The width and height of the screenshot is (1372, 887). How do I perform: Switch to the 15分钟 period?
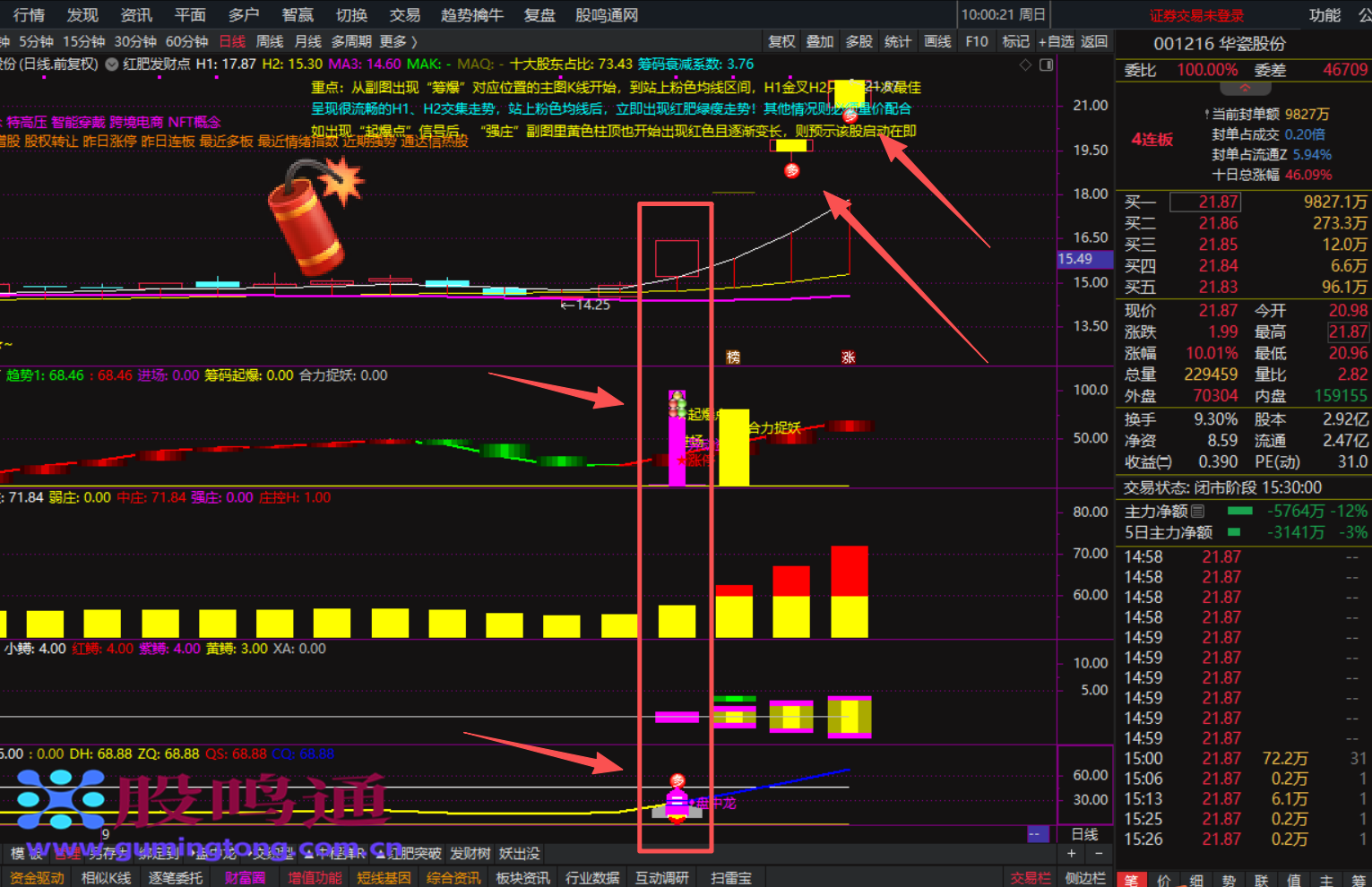click(x=83, y=41)
